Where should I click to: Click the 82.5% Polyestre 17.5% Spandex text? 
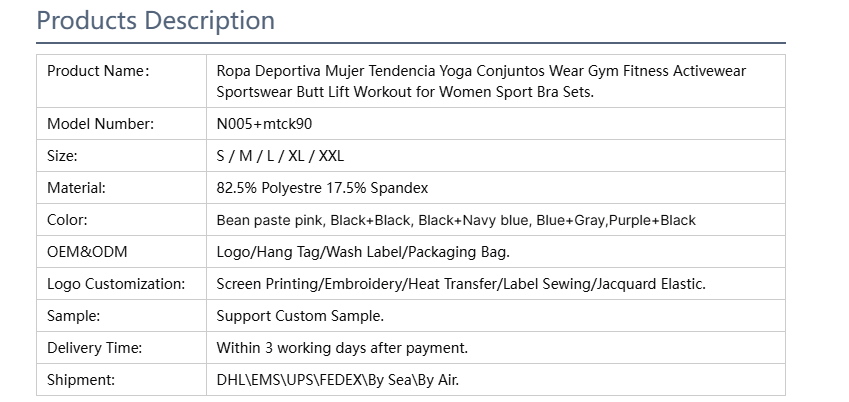(x=322, y=188)
